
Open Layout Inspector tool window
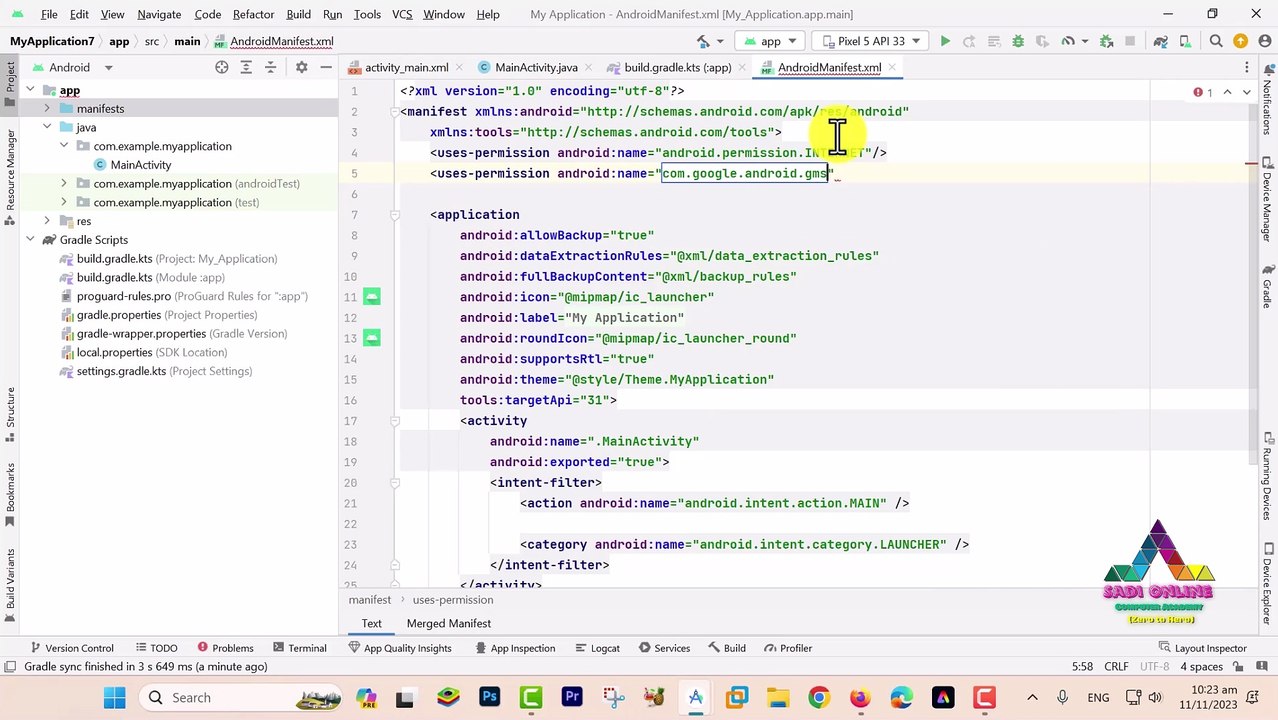[x=1203, y=648]
